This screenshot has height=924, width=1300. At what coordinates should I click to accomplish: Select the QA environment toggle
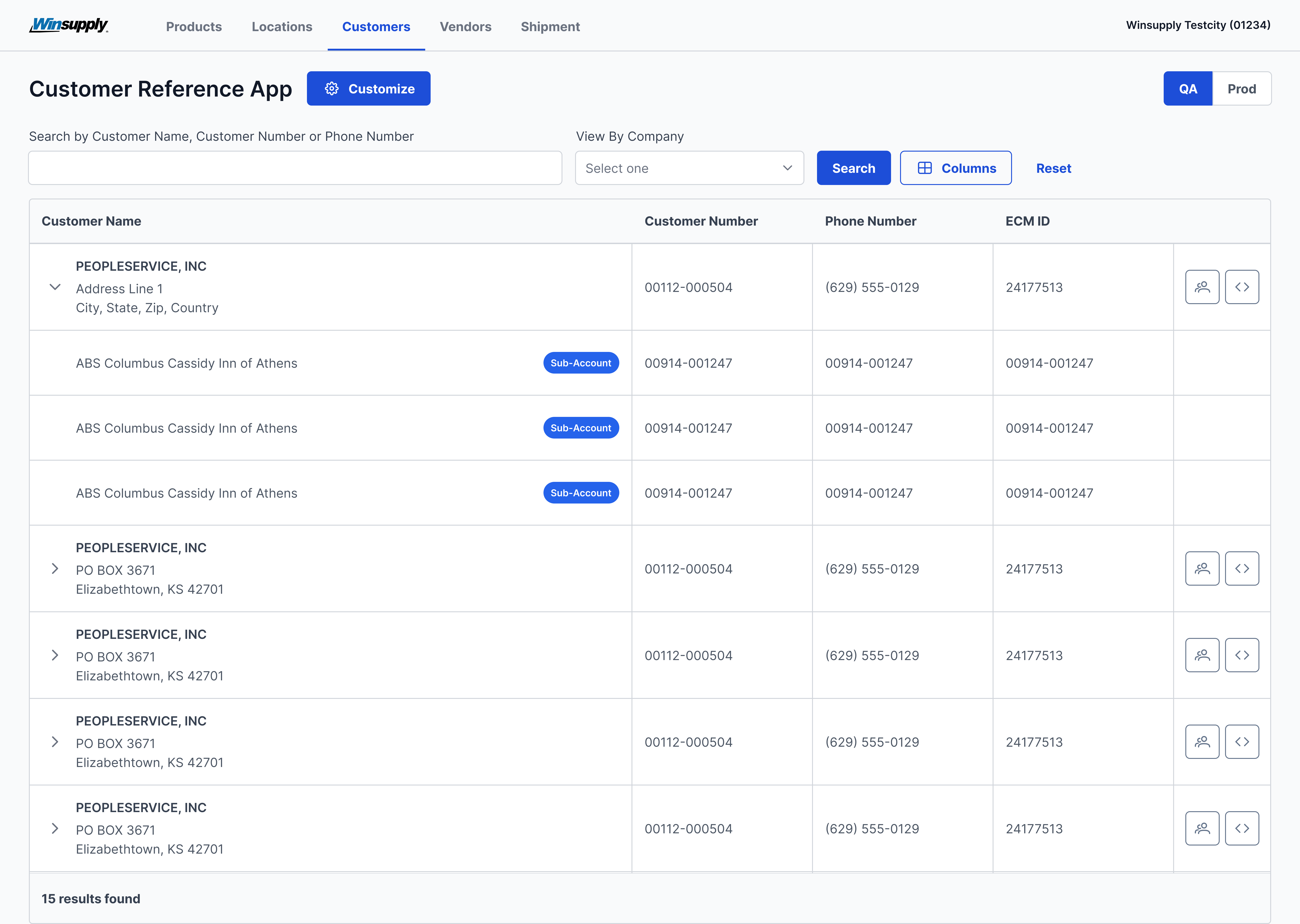click(1187, 89)
